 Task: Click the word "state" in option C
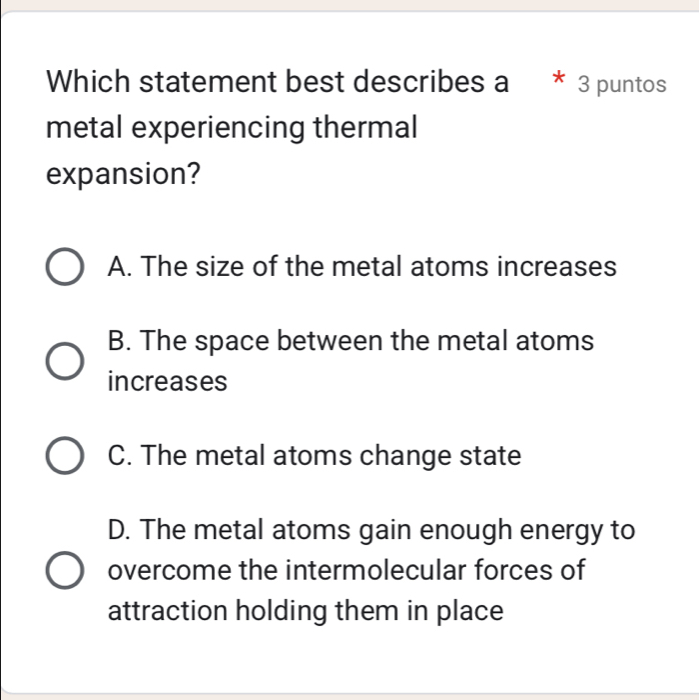[x=489, y=456]
